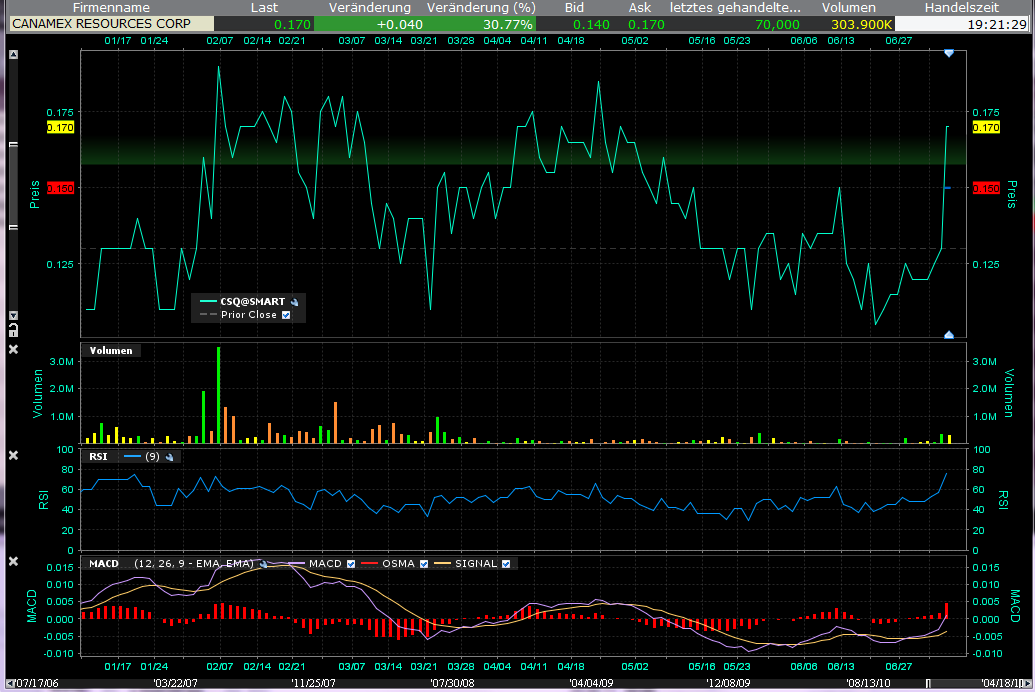1035x692 pixels.
Task: Click the blue triangle below the right price axis
Action: coord(948,333)
